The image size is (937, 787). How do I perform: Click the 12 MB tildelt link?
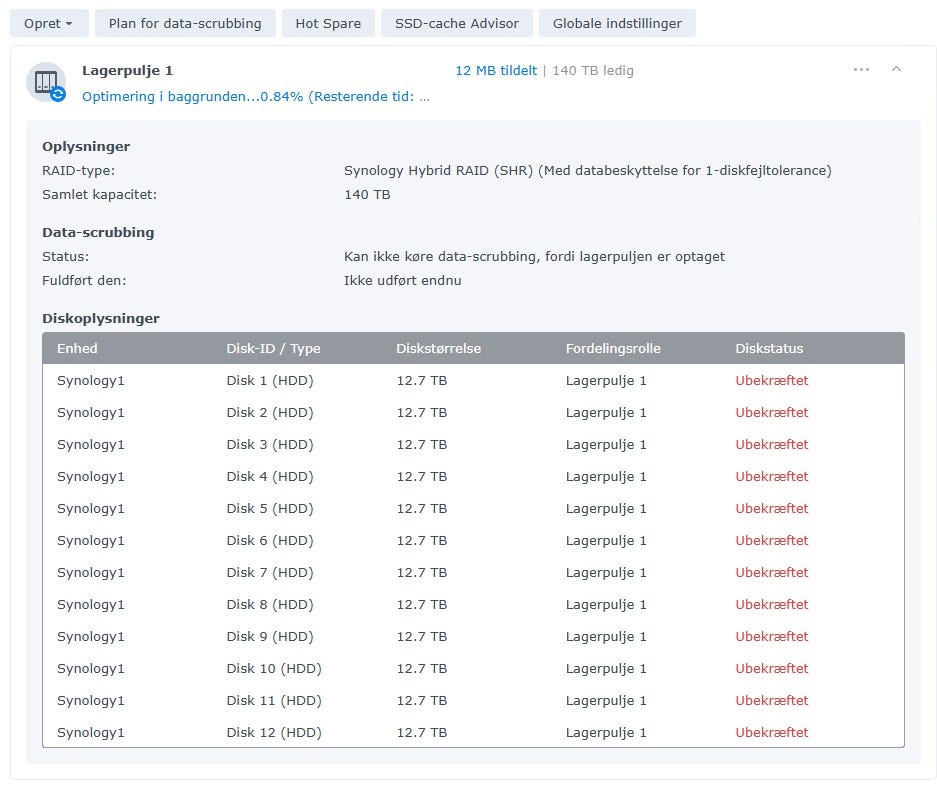(x=495, y=71)
